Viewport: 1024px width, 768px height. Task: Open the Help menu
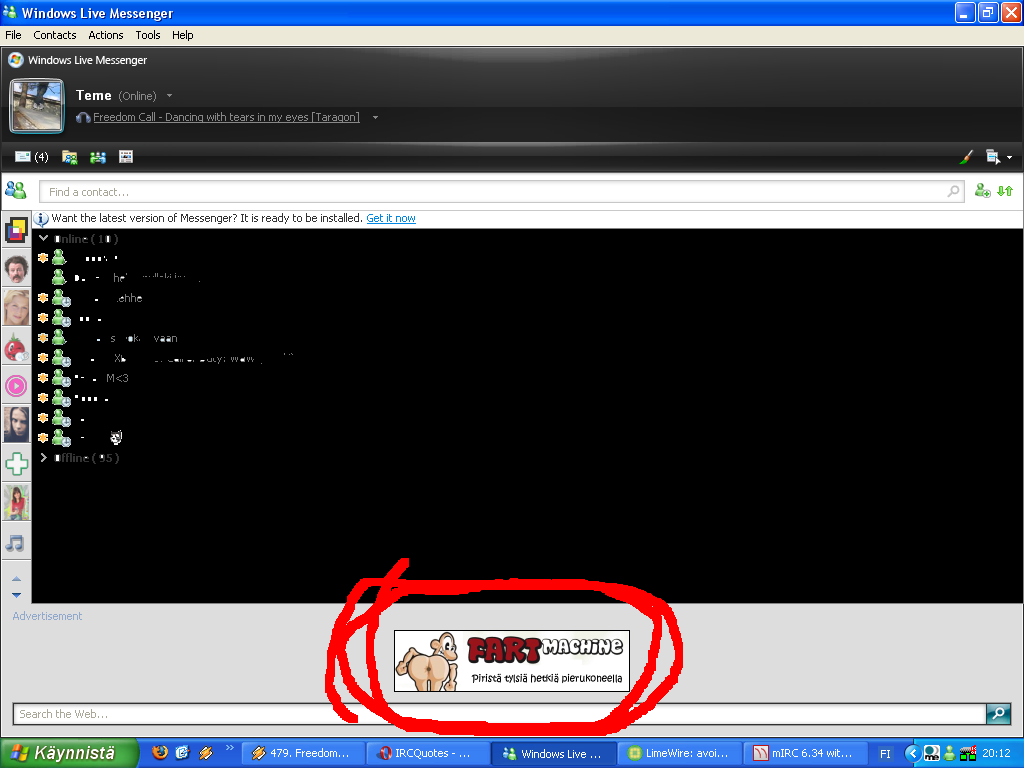(183, 35)
